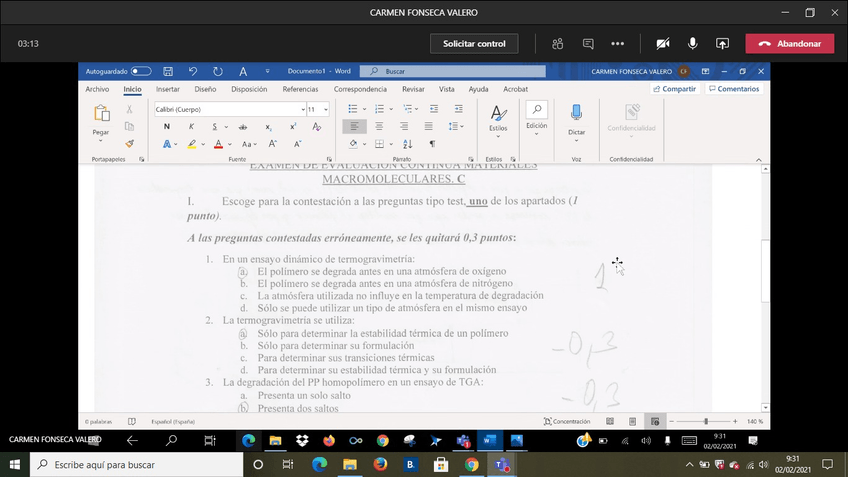Toggle the Autoguardado switch

click(141, 72)
